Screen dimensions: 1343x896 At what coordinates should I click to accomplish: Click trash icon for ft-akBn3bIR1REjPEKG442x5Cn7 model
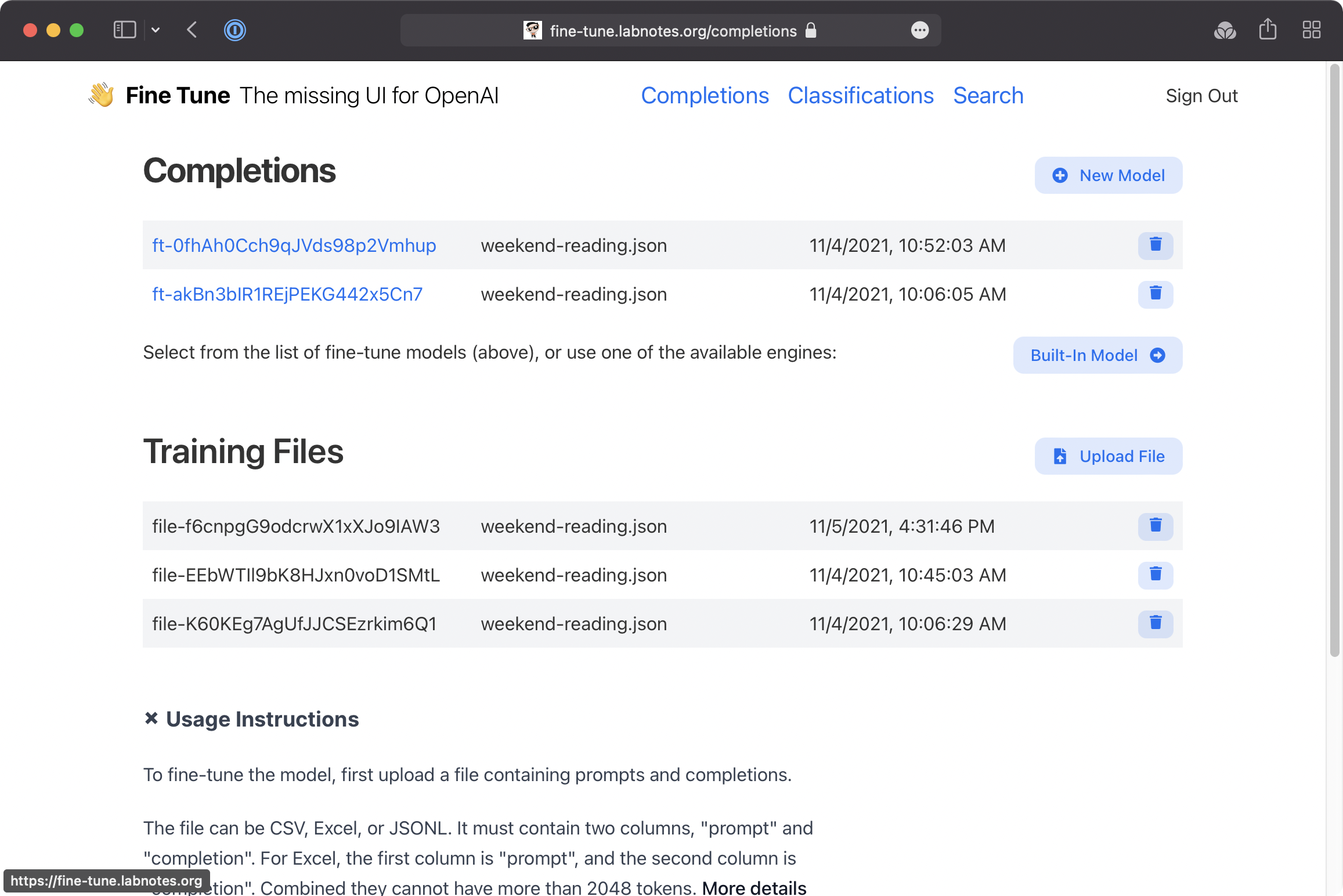pos(1155,294)
